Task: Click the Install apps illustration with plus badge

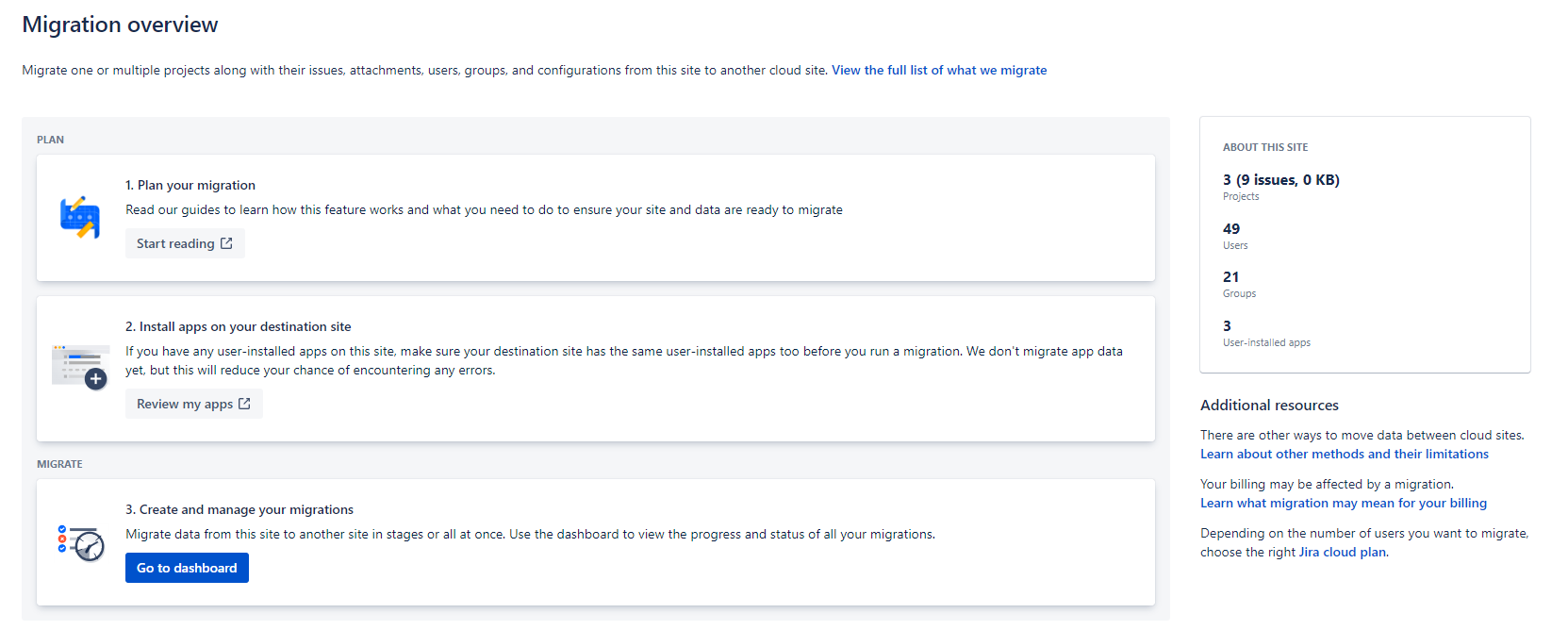Action: point(80,367)
